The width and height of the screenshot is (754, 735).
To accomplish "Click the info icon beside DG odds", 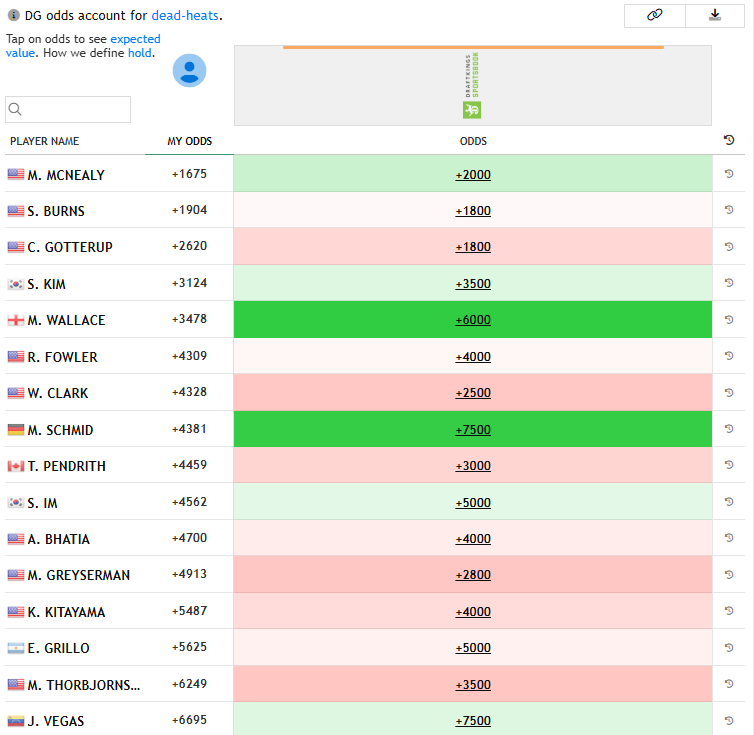I will [13, 16].
